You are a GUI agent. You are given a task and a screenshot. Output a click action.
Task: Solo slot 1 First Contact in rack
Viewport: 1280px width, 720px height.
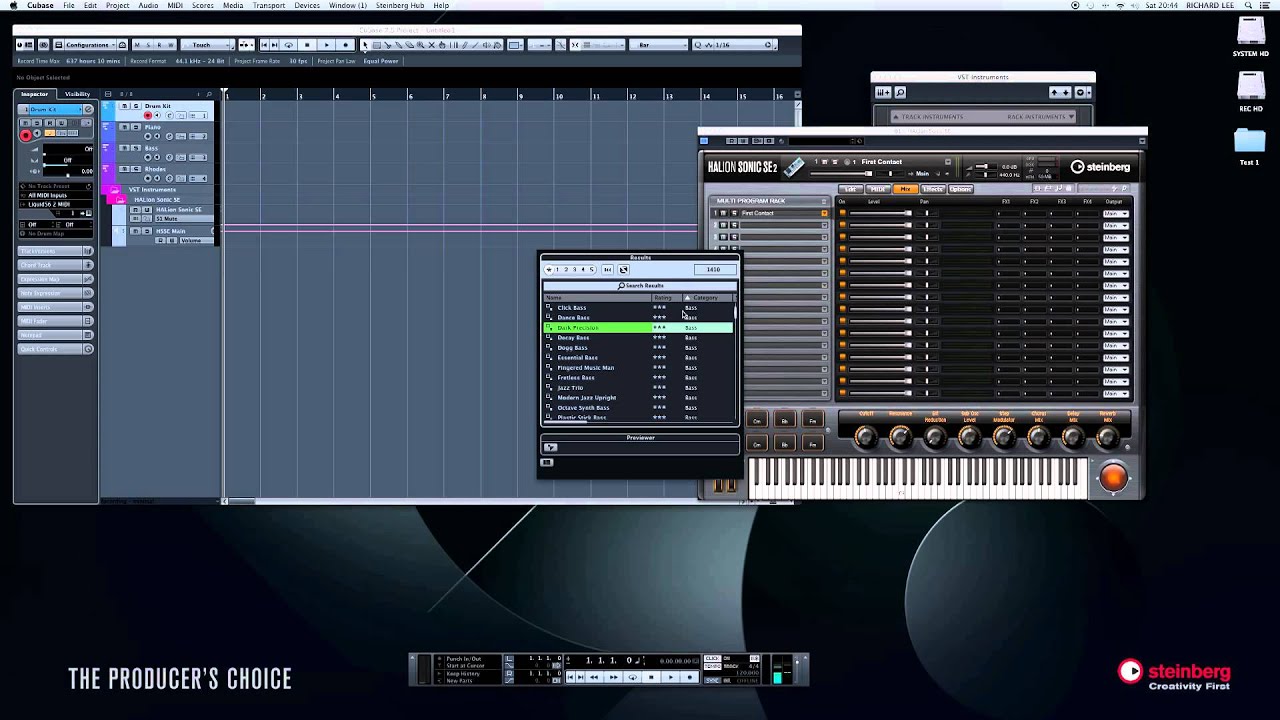click(x=733, y=213)
